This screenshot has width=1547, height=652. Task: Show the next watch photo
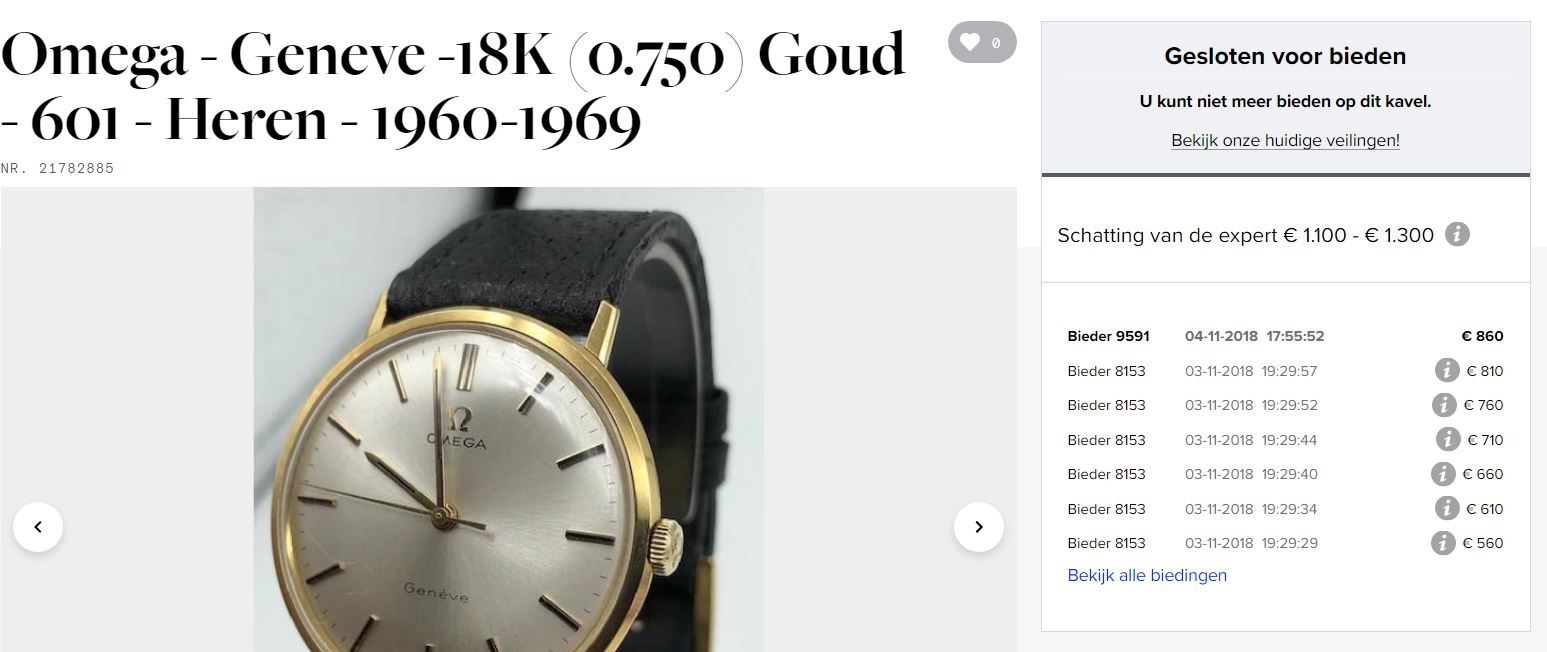[979, 526]
